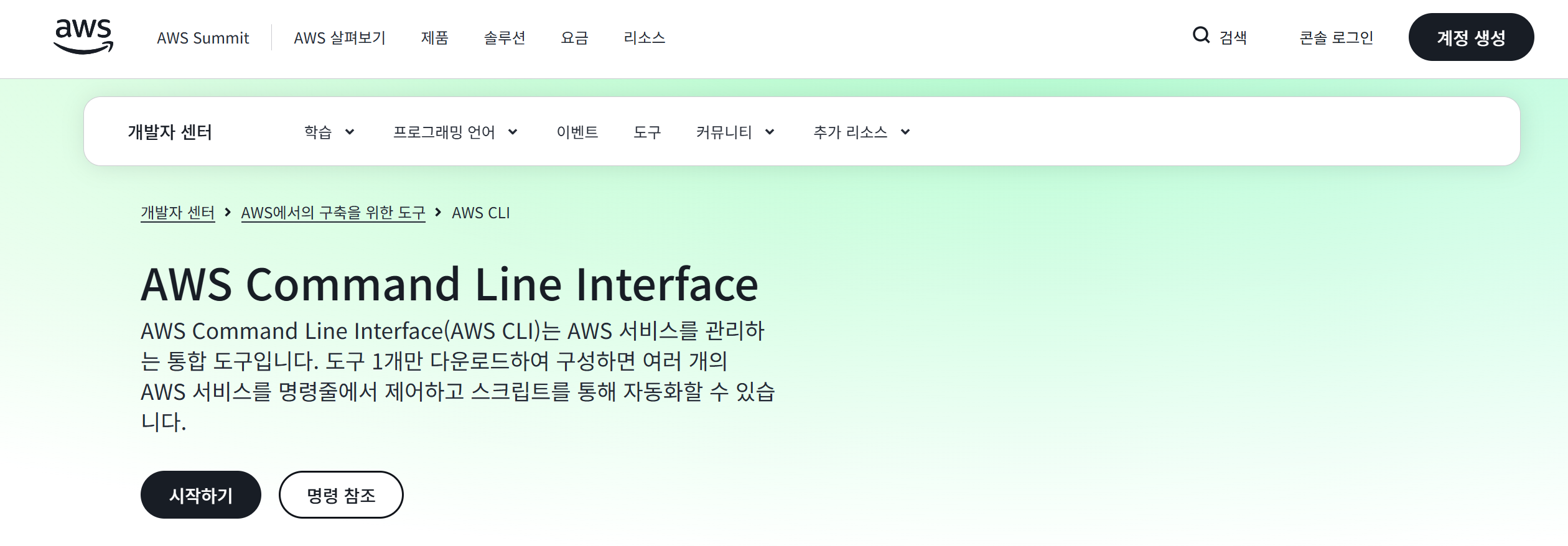Click AWS에서의 구축을 위한 도구 breadcrumb
Image resolution: width=1568 pixels, height=546 pixels.
[x=333, y=213]
